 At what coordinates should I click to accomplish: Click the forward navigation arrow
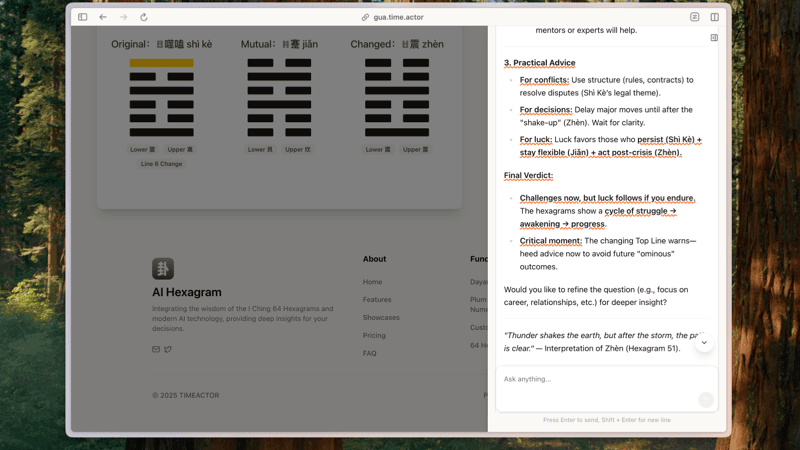pyautogui.click(x=124, y=17)
